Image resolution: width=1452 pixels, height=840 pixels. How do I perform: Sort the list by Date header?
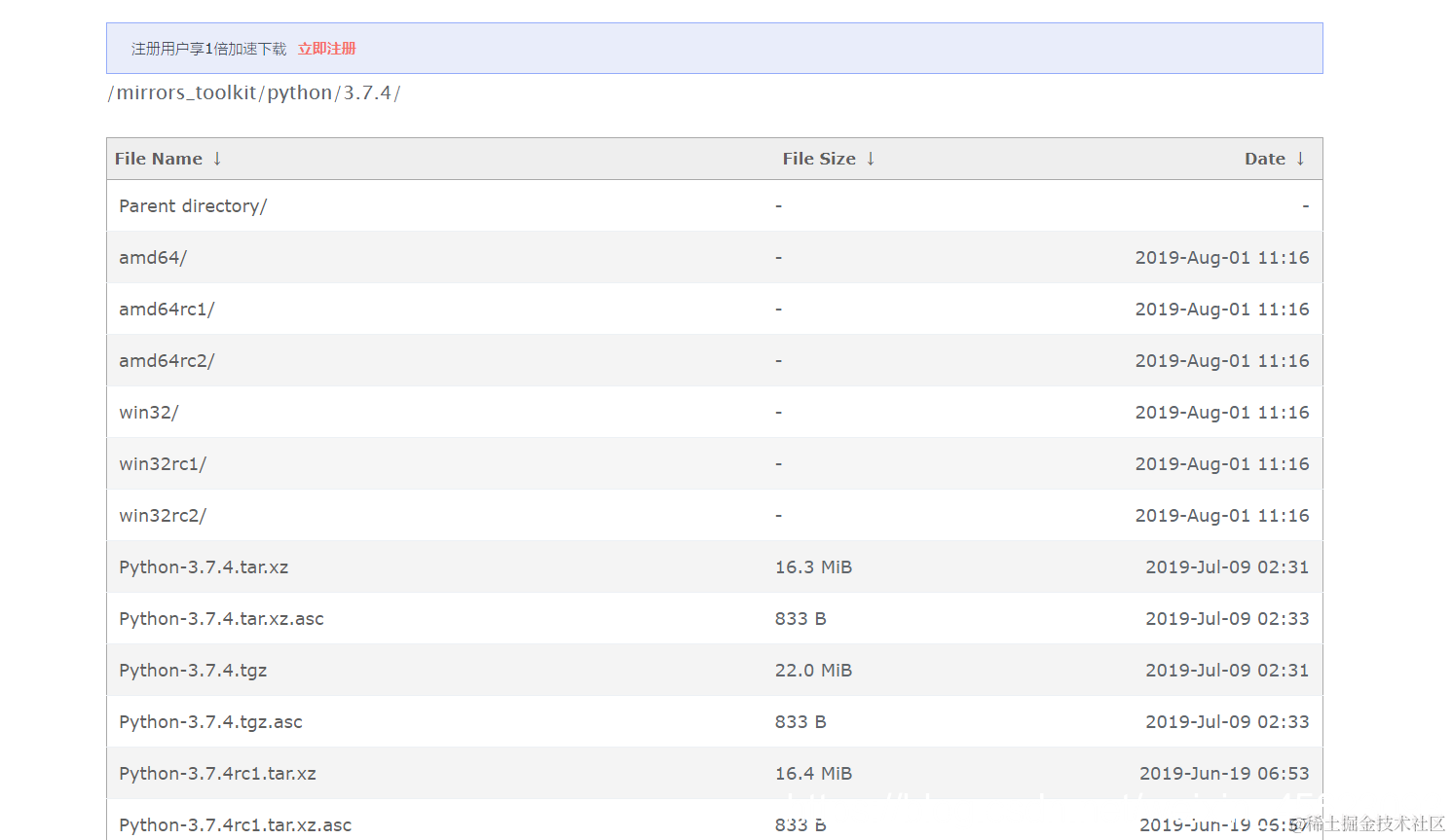(x=1265, y=159)
